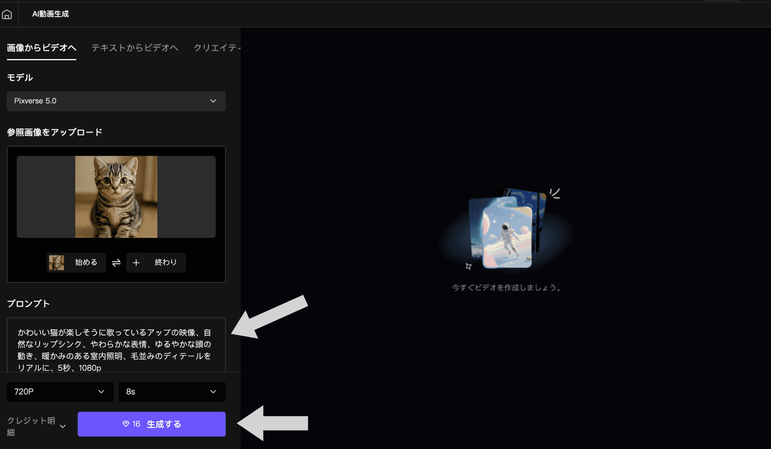Click the 今すぐビデオを作成しましょう。 text
This screenshot has width=771, height=449.
(506, 287)
